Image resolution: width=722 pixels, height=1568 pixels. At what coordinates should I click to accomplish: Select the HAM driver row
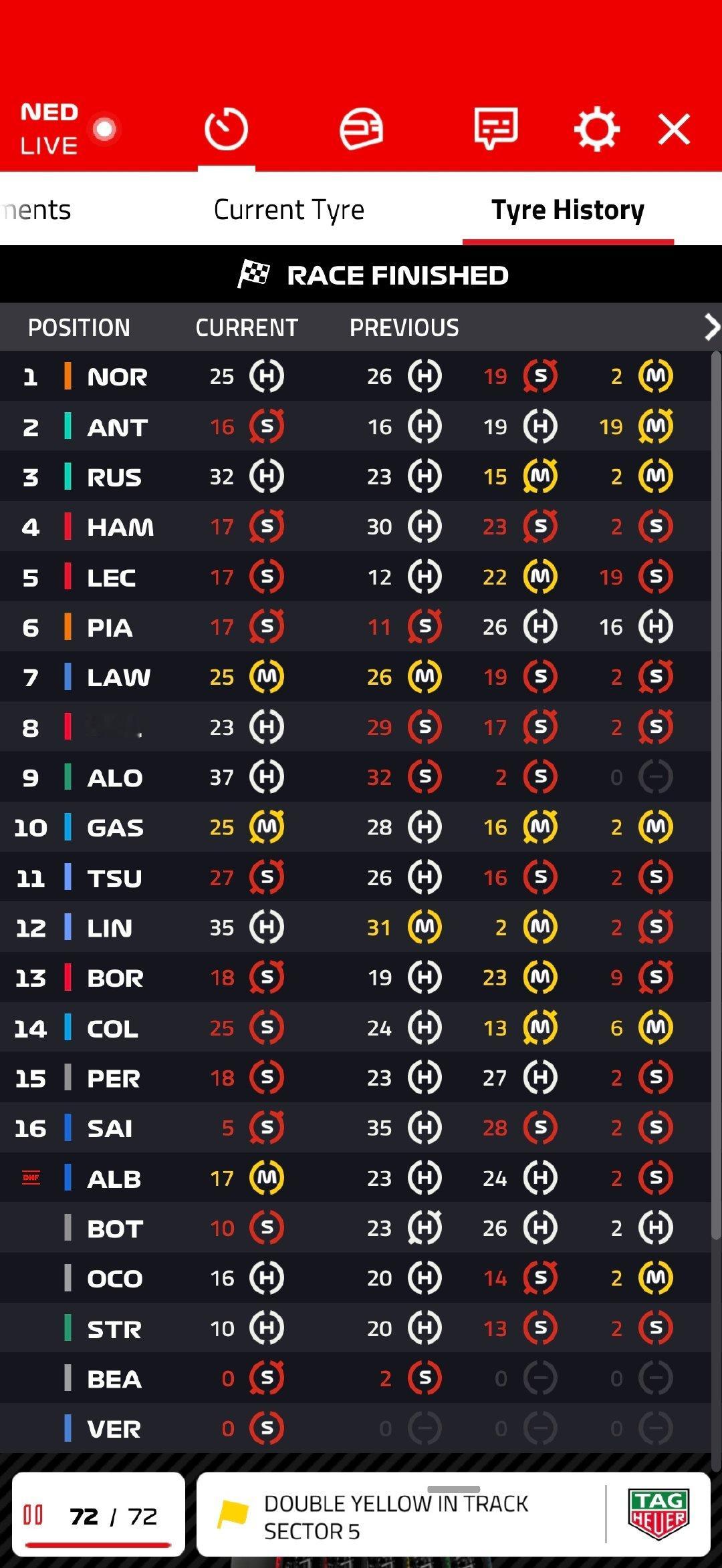pos(355,526)
